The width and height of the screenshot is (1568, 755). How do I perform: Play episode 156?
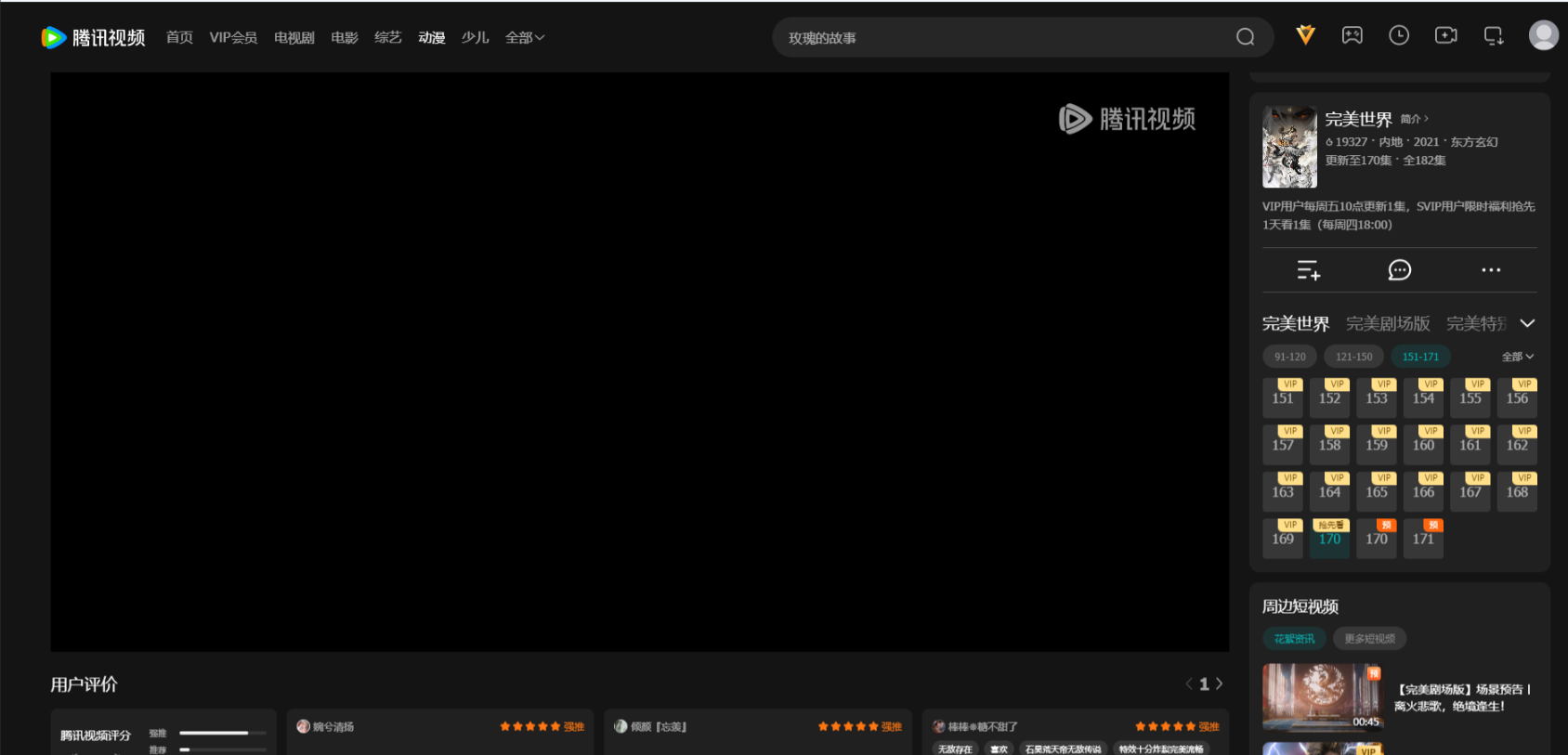click(x=1517, y=397)
